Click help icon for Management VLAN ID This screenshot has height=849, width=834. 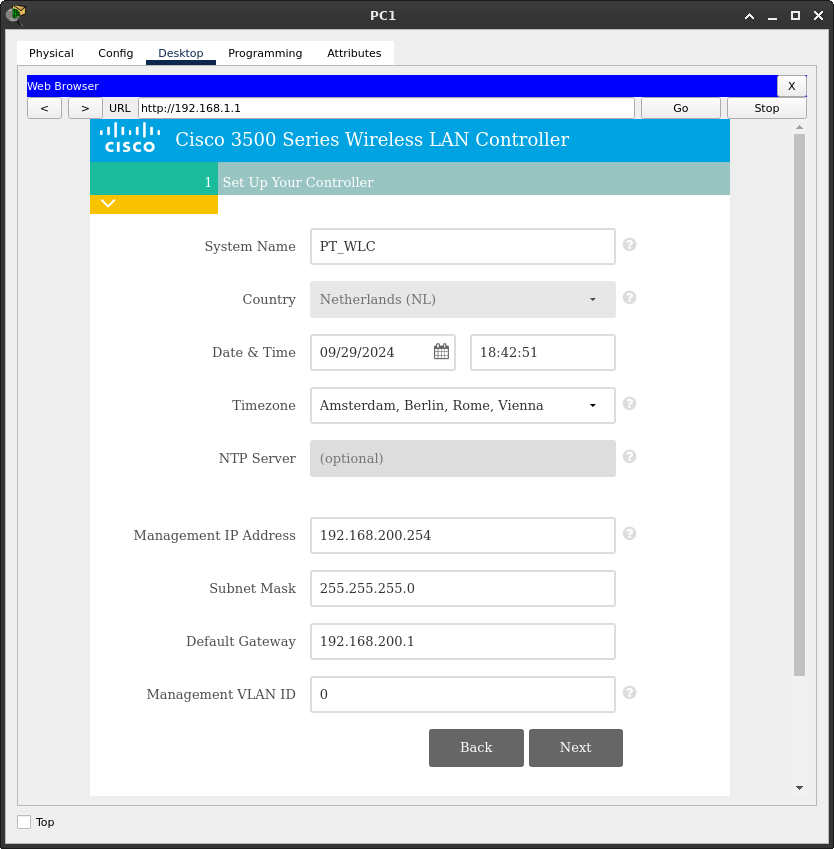click(630, 693)
